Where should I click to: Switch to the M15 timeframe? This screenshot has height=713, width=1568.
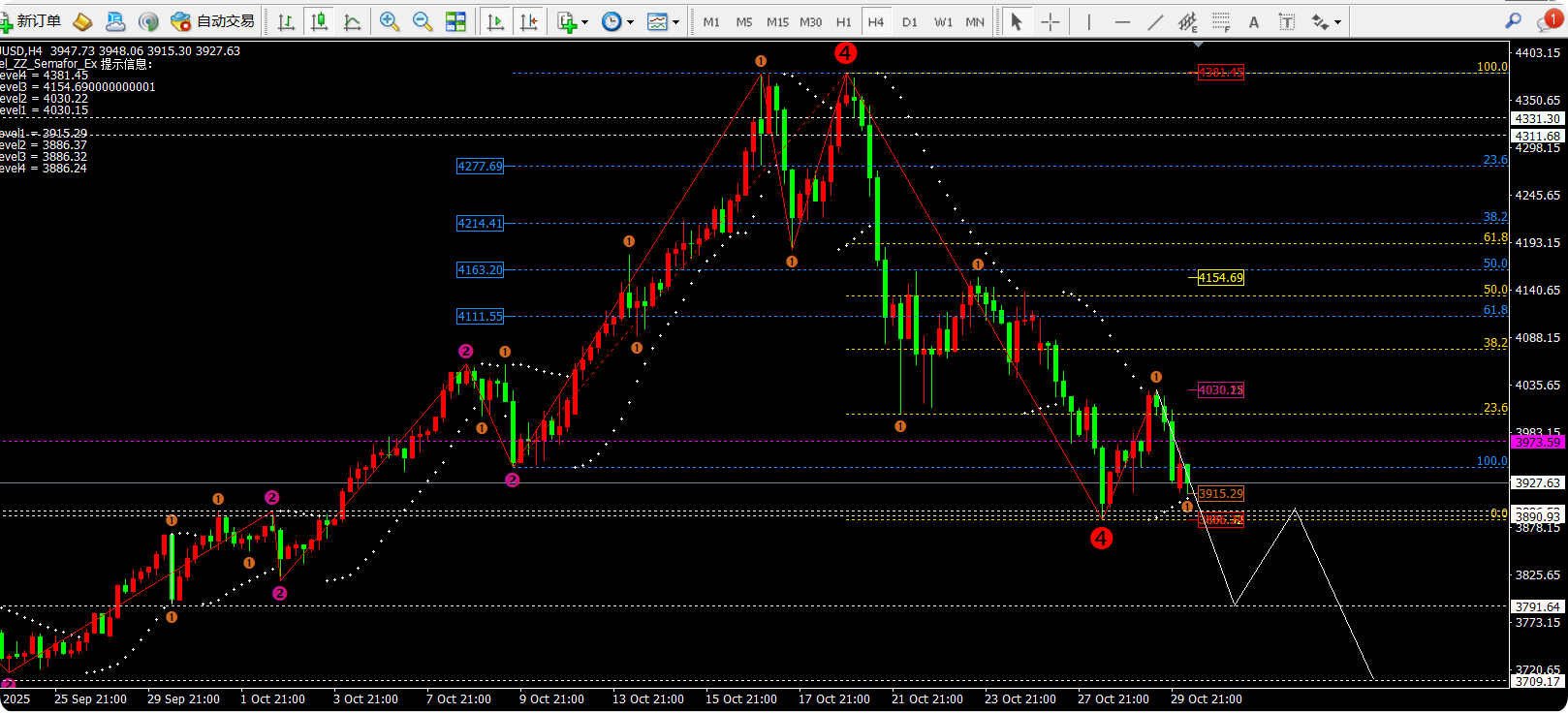[x=777, y=21]
